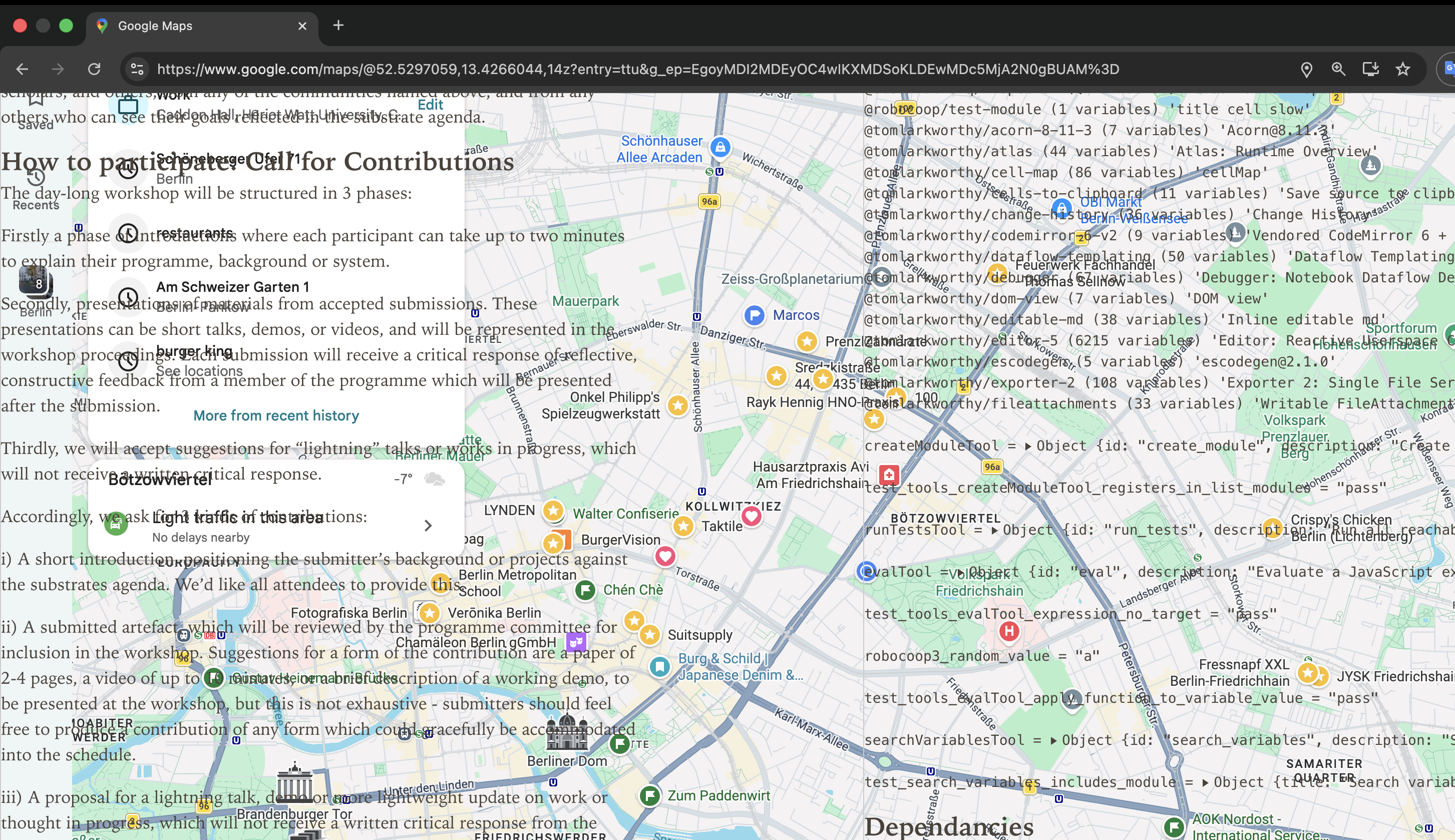Click the burger king recent search

point(194,351)
